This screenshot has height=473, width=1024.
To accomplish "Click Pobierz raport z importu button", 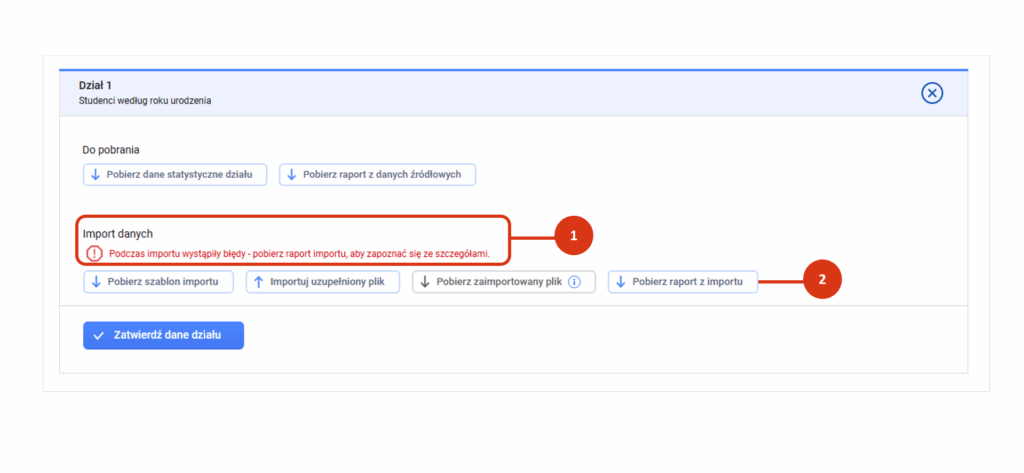I will point(682,282).
